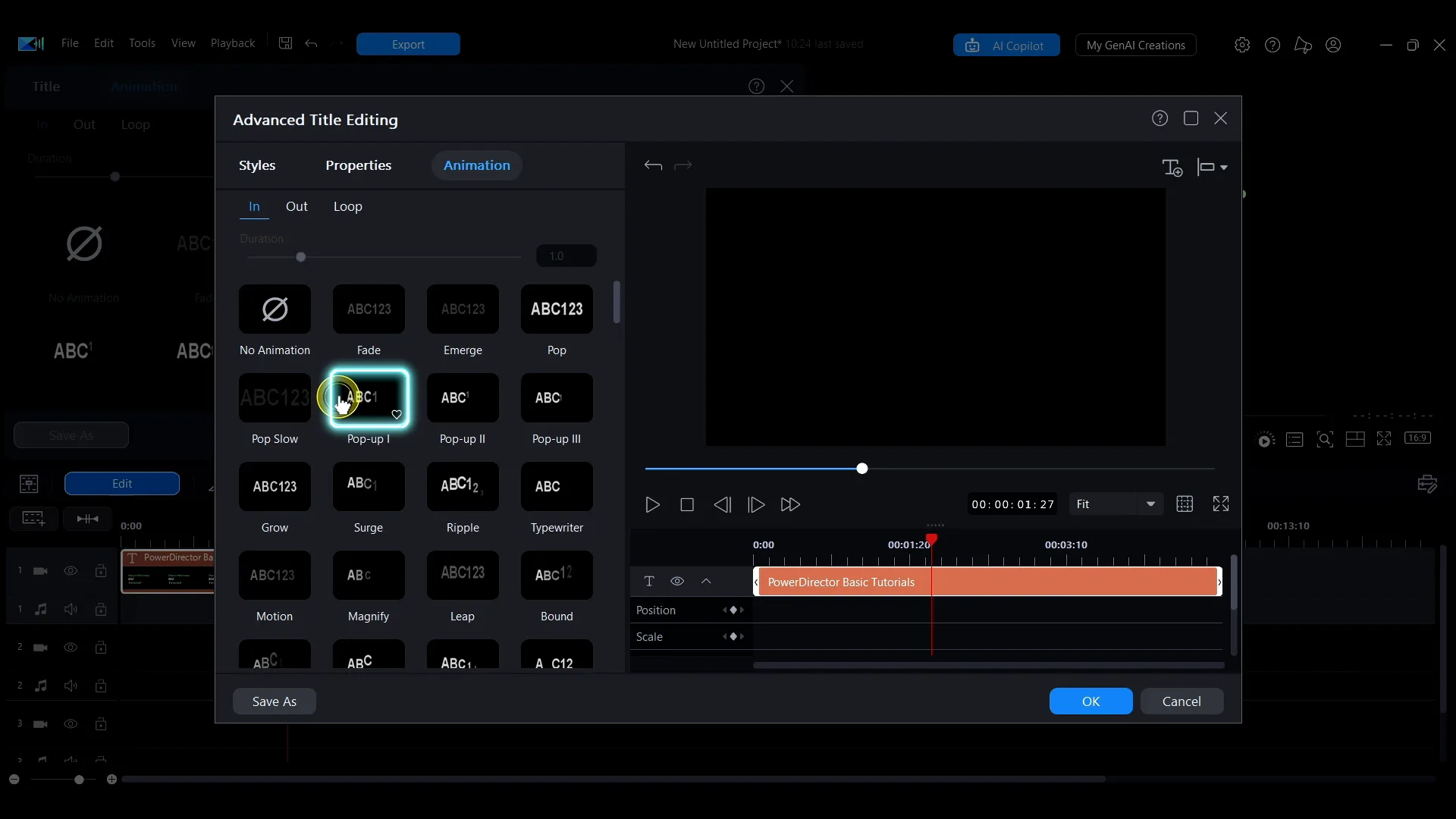Click the timecode display field

1013,504
